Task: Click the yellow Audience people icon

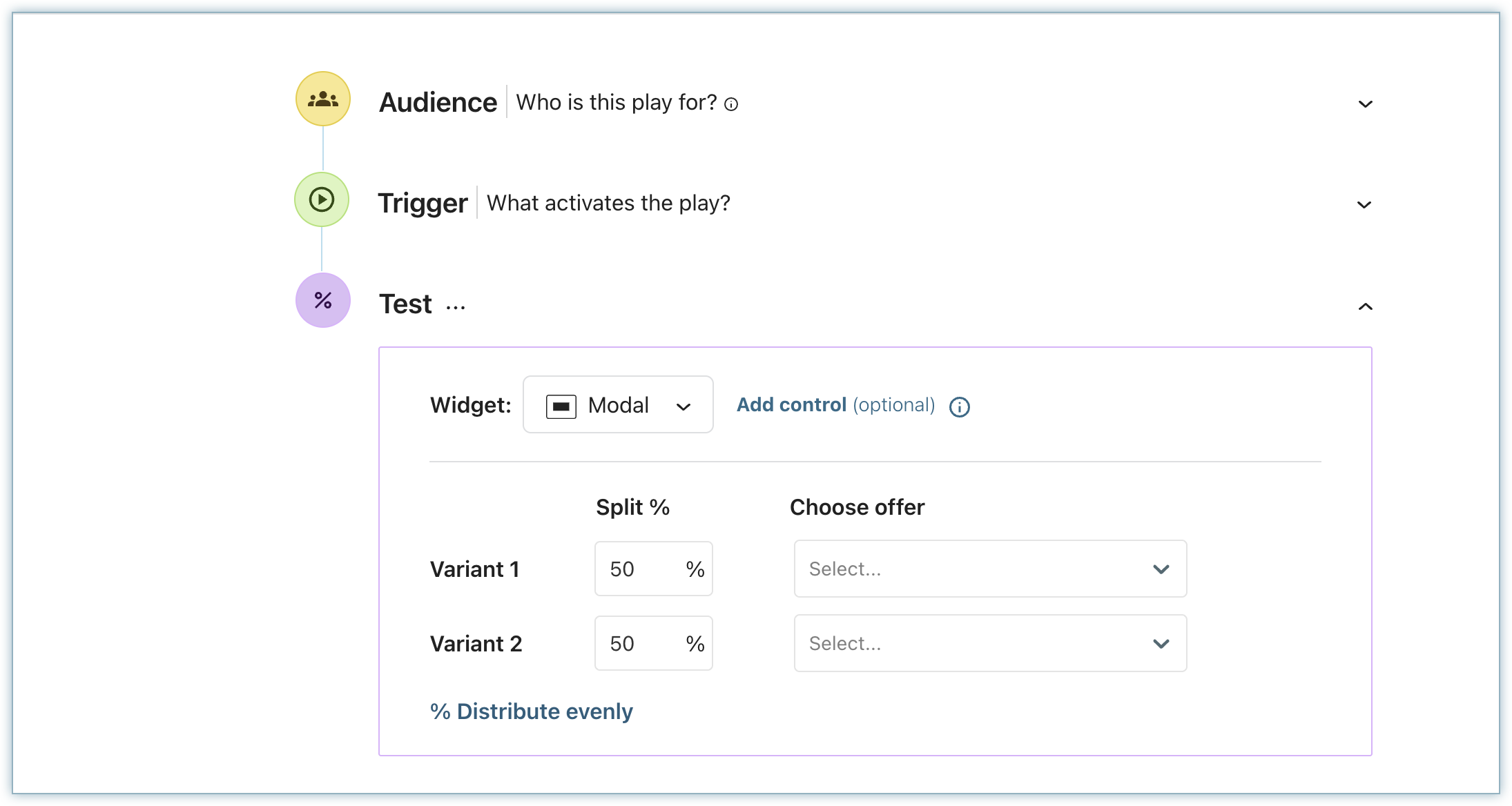Action: point(322,99)
